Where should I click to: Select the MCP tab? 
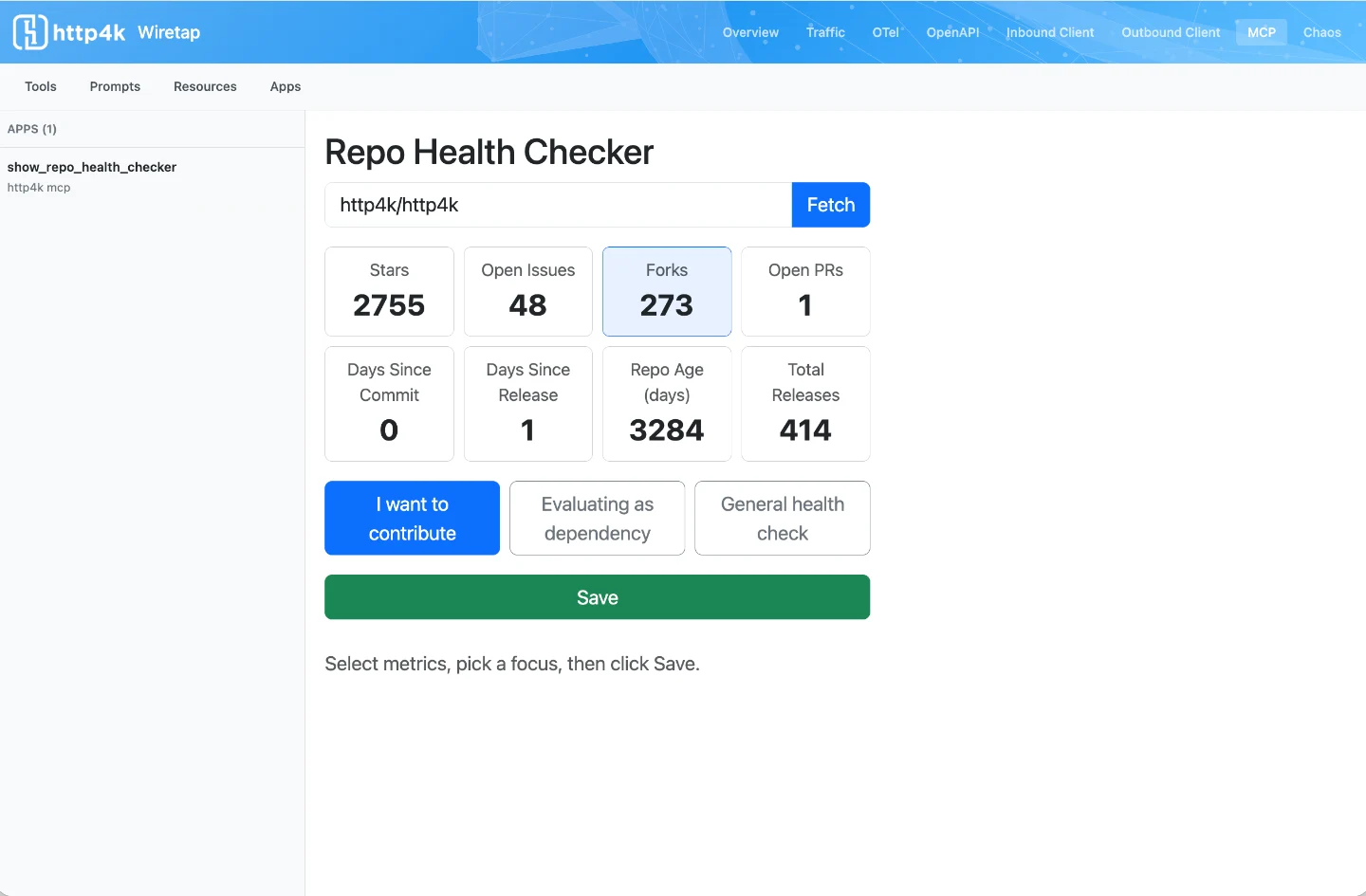[1262, 32]
